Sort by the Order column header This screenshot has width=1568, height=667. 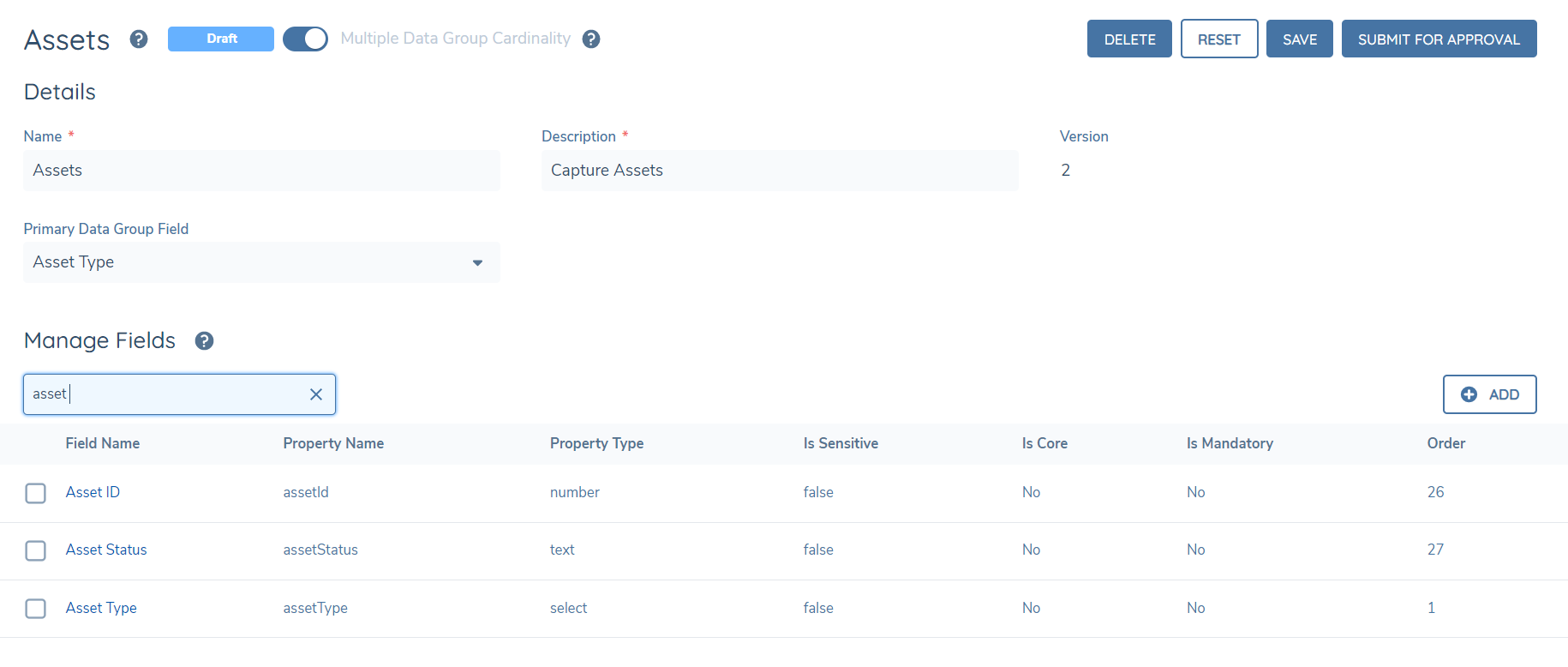point(1445,443)
